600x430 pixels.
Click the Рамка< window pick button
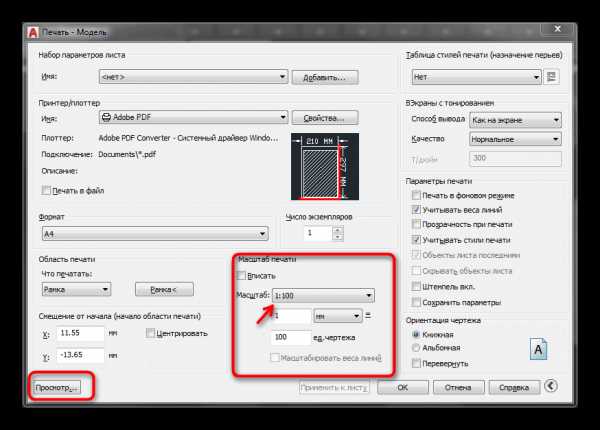[x=164, y=290]
